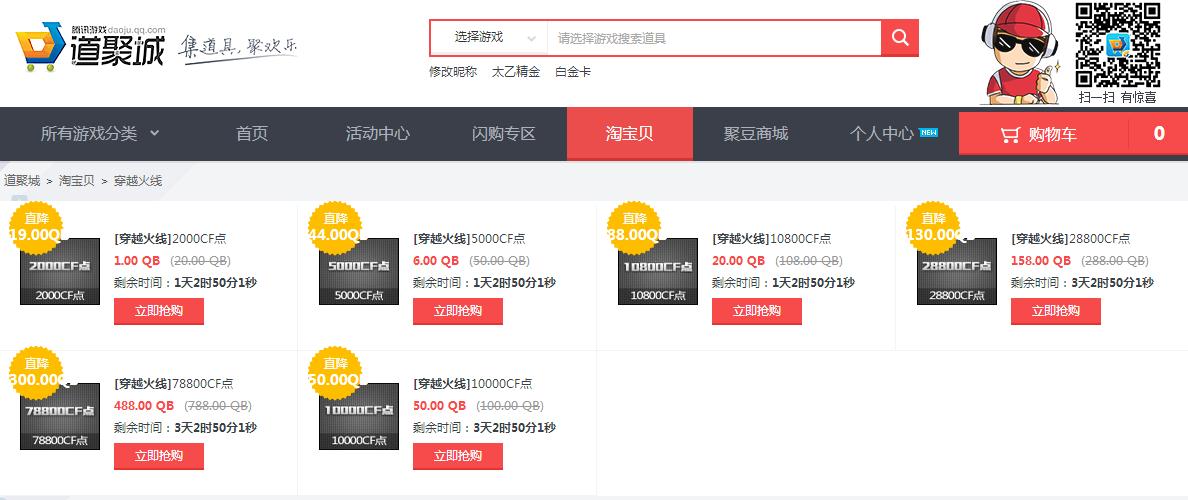Click 立即抢购 for 78800CF点

159,456
